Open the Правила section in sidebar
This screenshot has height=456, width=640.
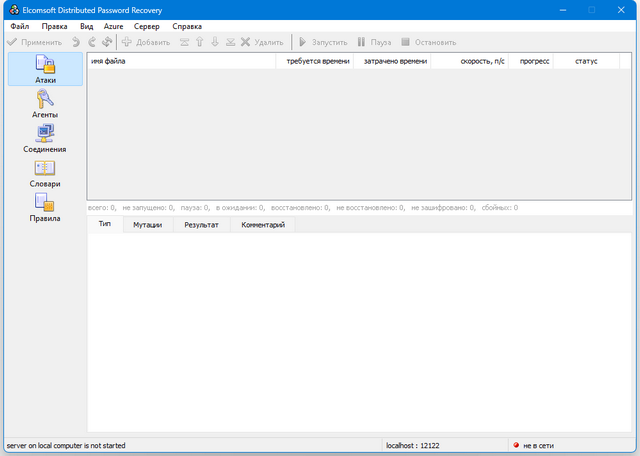(45, 208)
